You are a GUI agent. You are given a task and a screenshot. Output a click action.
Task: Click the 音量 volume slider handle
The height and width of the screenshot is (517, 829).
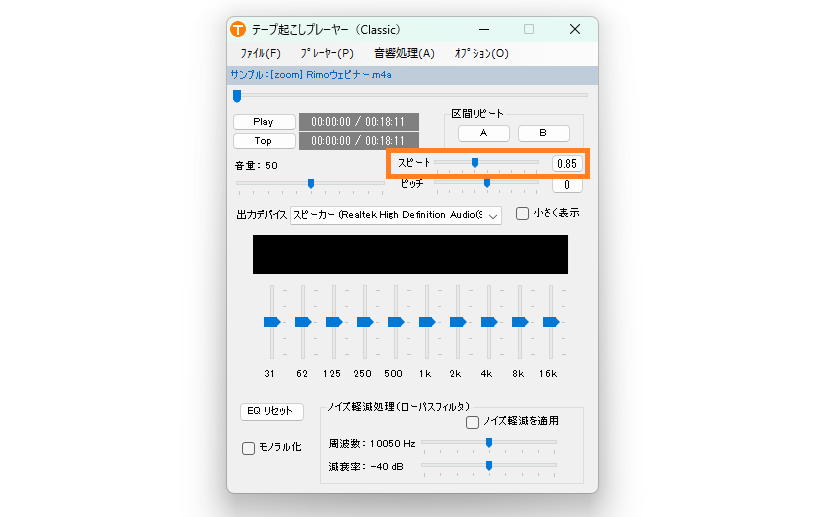[311, 183]
